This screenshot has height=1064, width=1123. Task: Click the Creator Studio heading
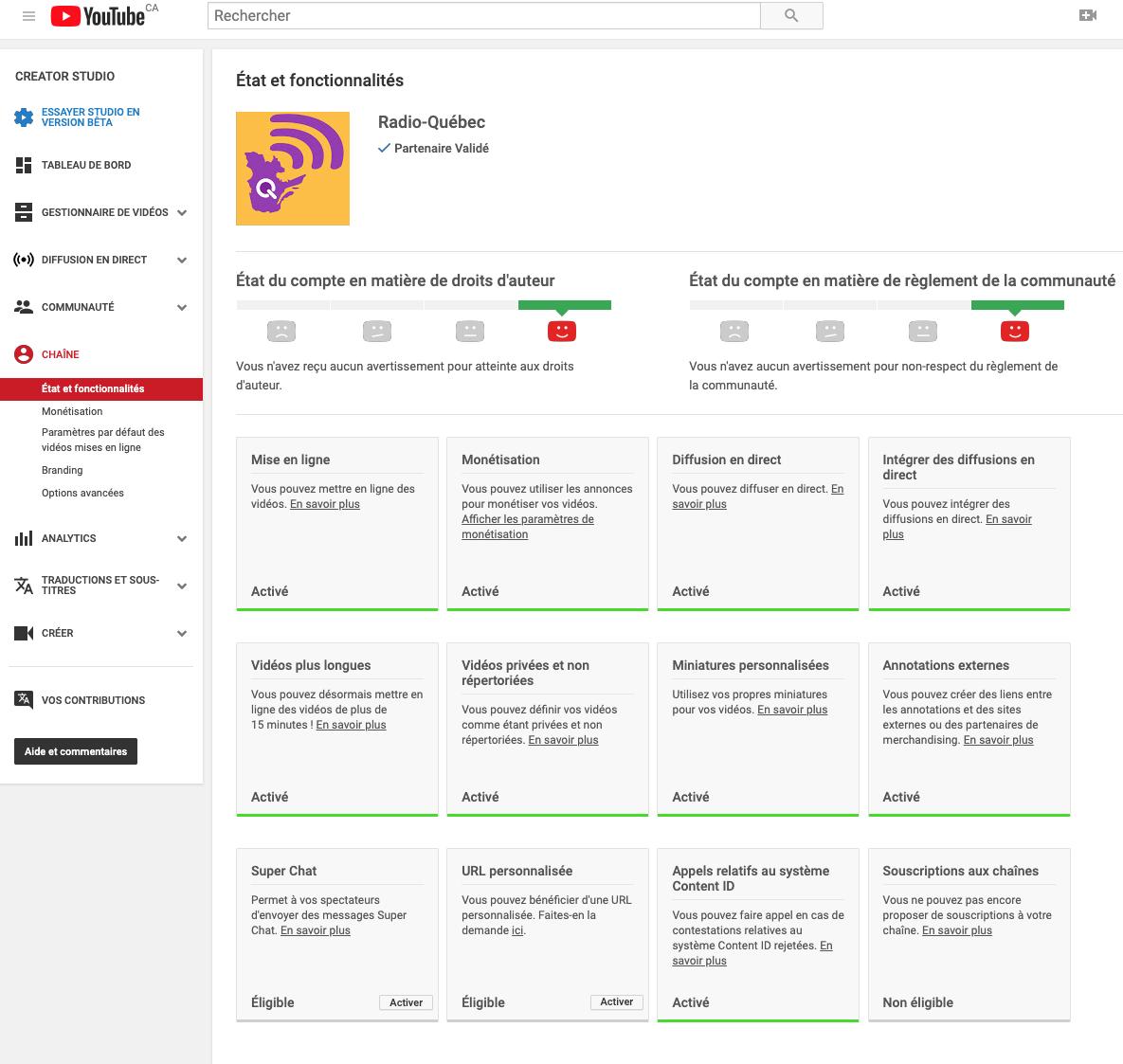(64, 76)
